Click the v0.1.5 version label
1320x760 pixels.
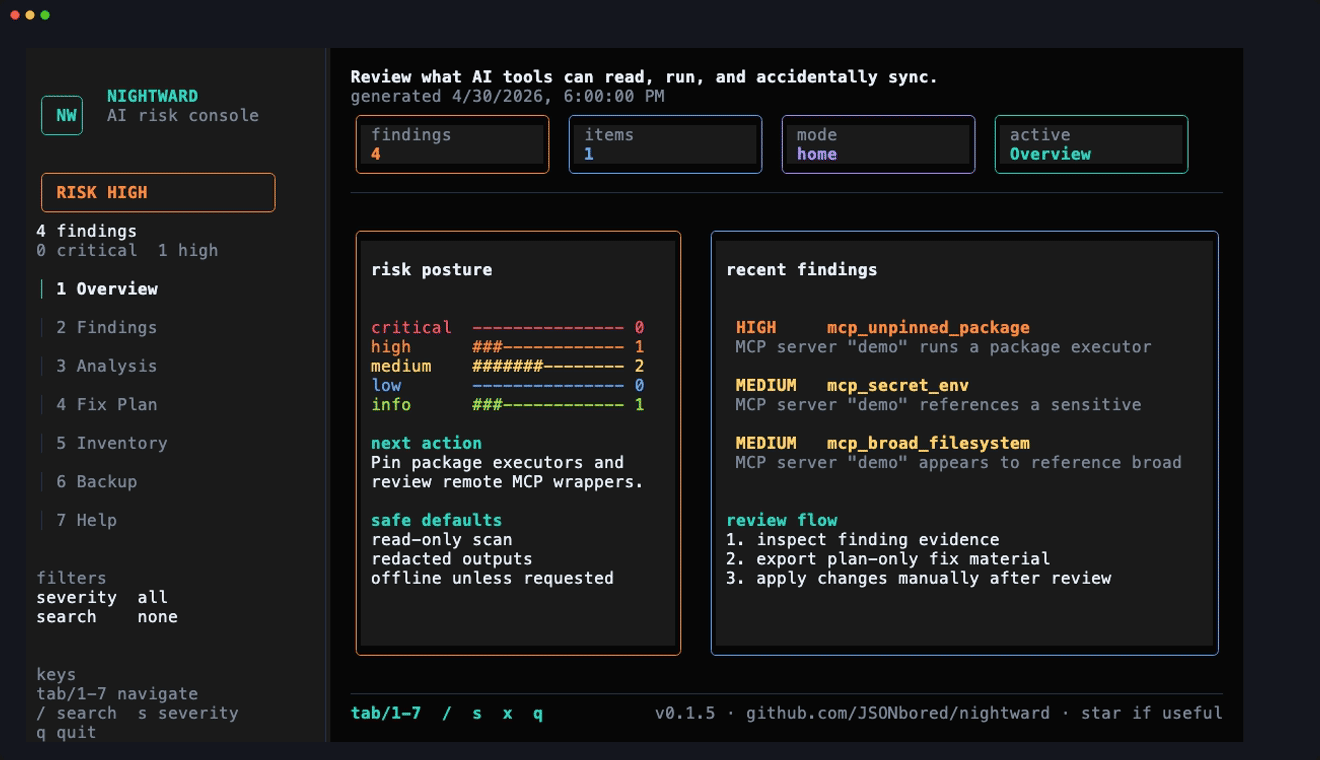[x=685, y=713]
